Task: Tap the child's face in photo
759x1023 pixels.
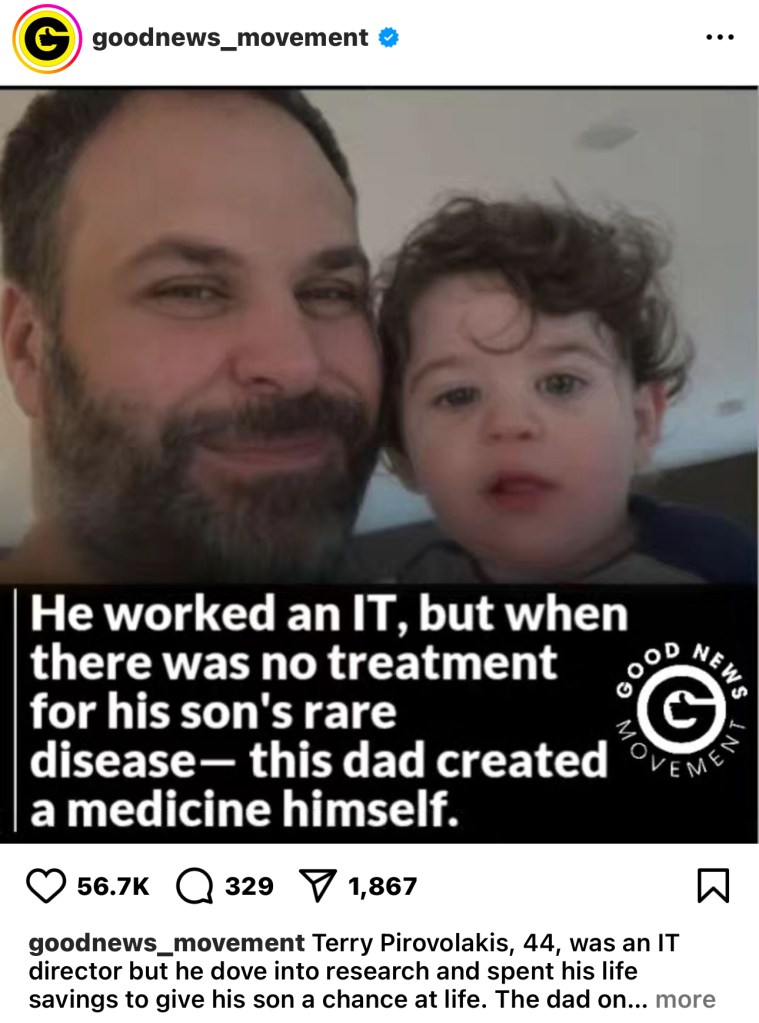Action: 522,418
